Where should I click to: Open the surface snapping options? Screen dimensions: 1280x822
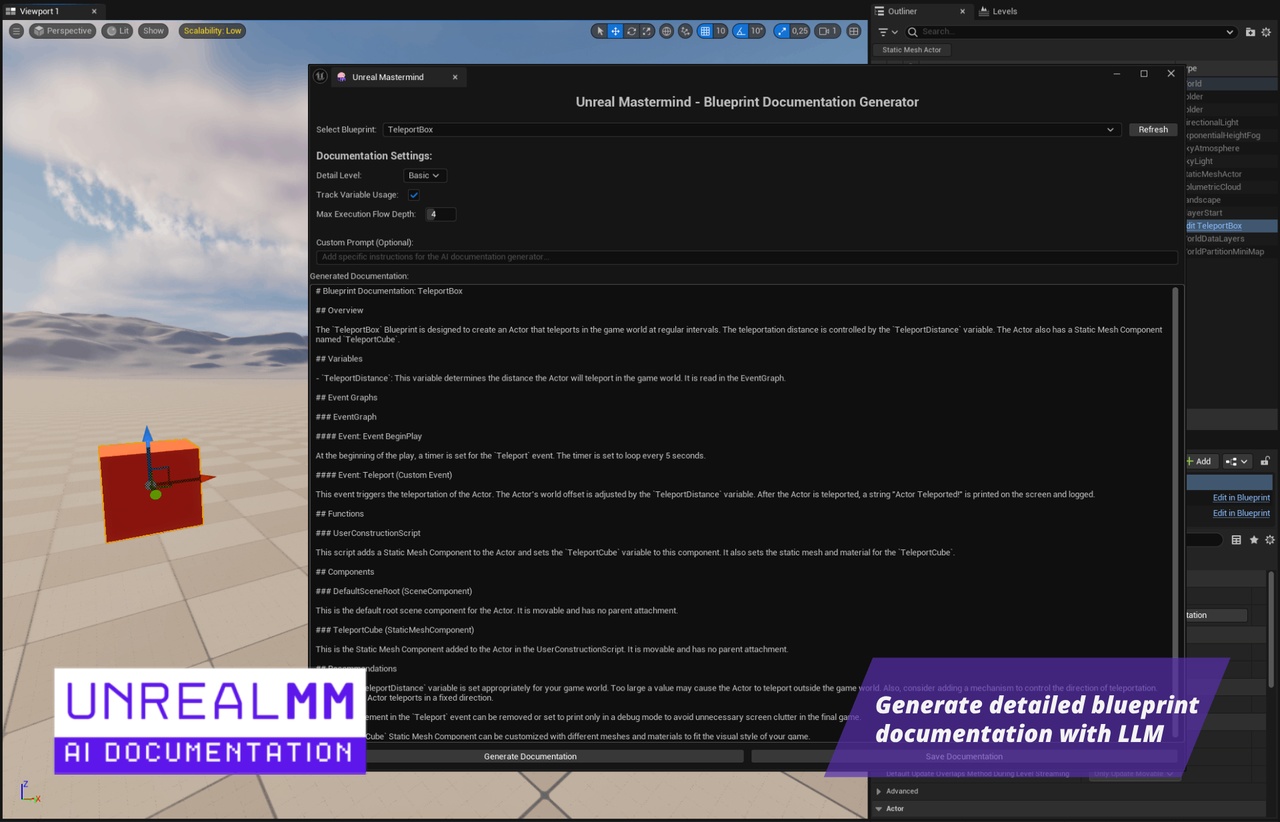tap(685, 31)
